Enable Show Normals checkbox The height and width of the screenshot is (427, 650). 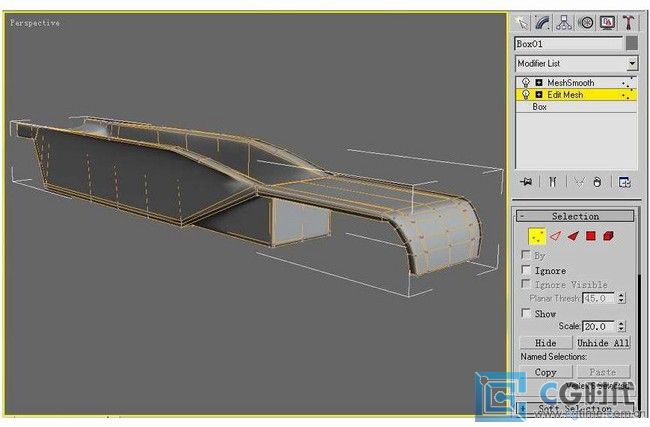pos(526,313)
